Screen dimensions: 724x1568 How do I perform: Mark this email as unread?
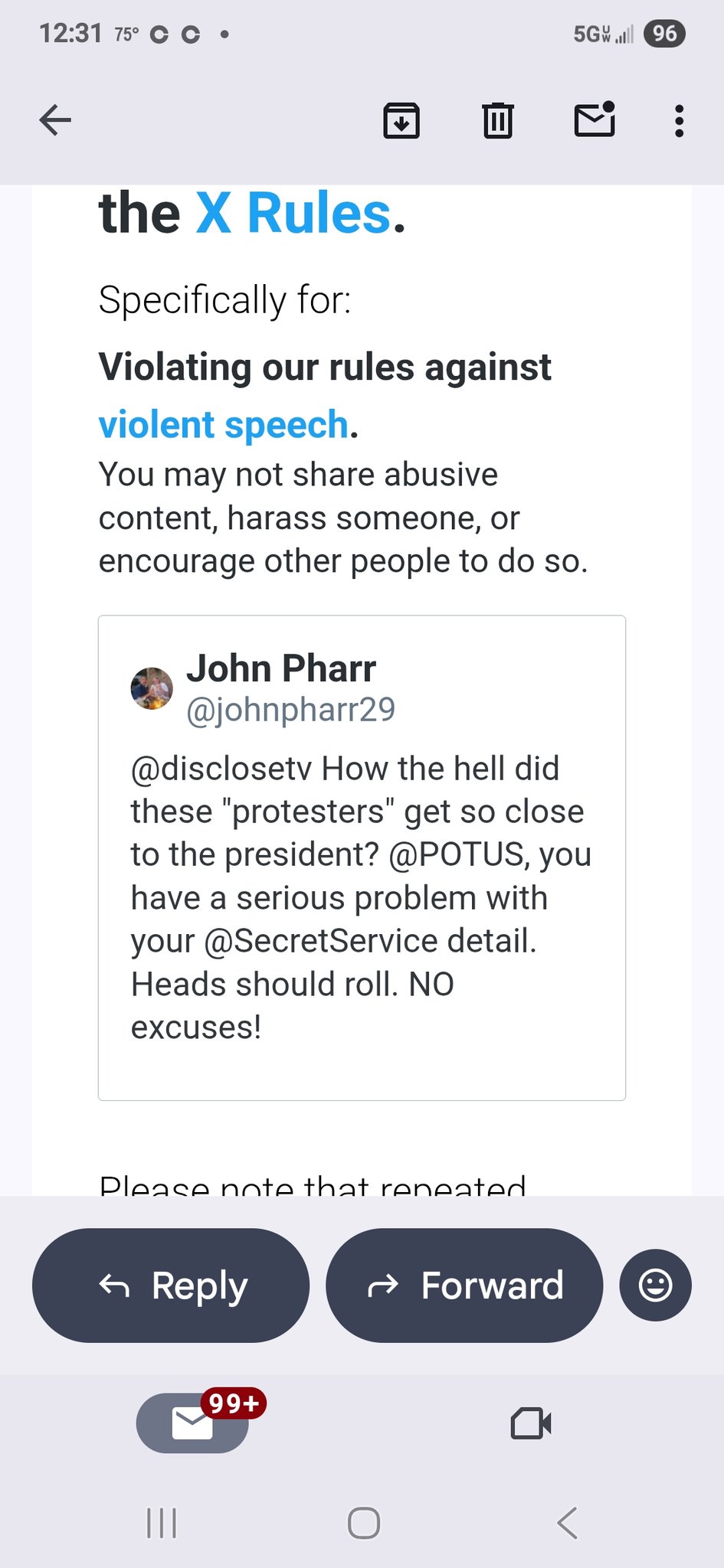pos(595,119)
